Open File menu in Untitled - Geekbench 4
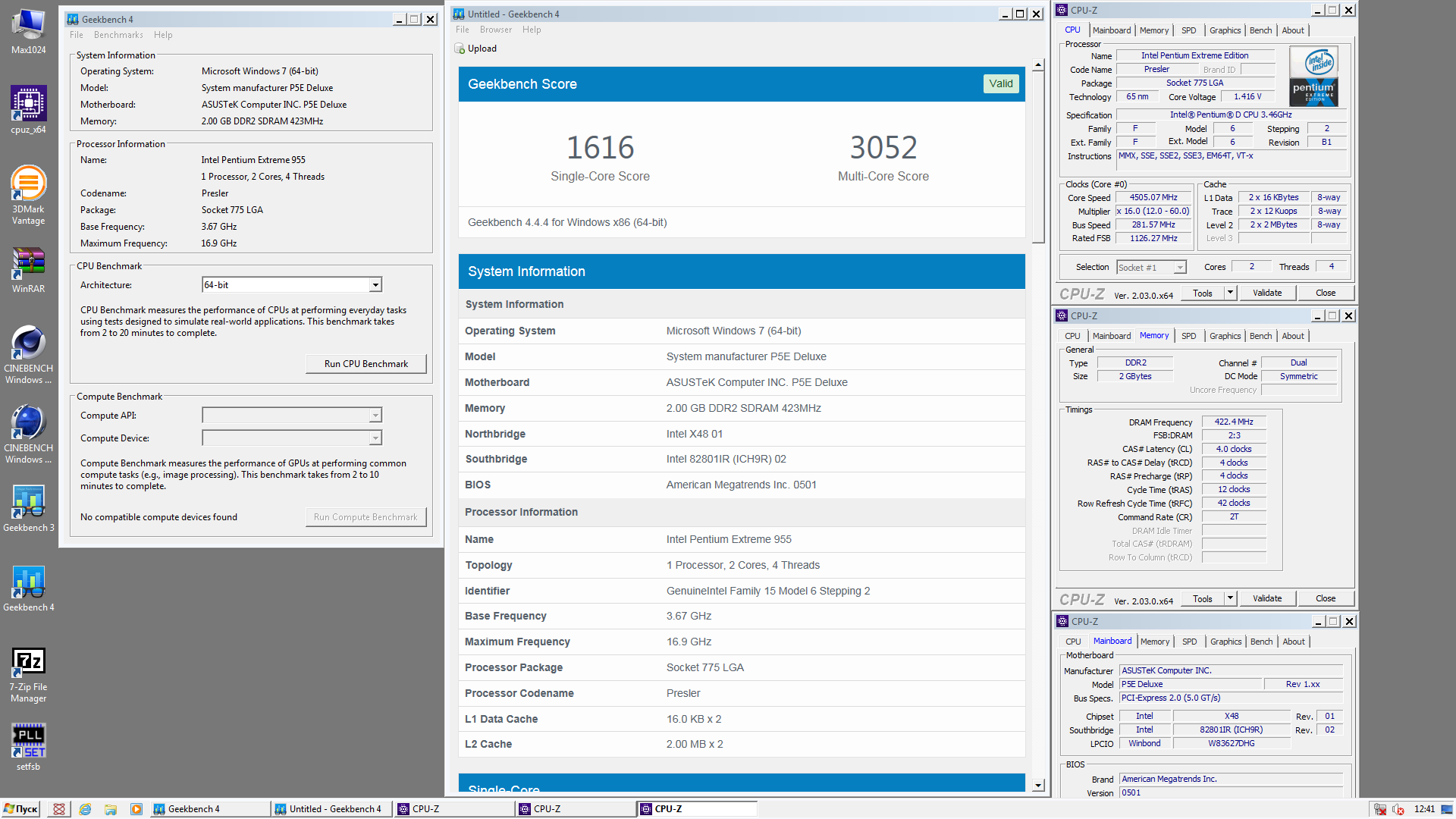 [463, 30]
